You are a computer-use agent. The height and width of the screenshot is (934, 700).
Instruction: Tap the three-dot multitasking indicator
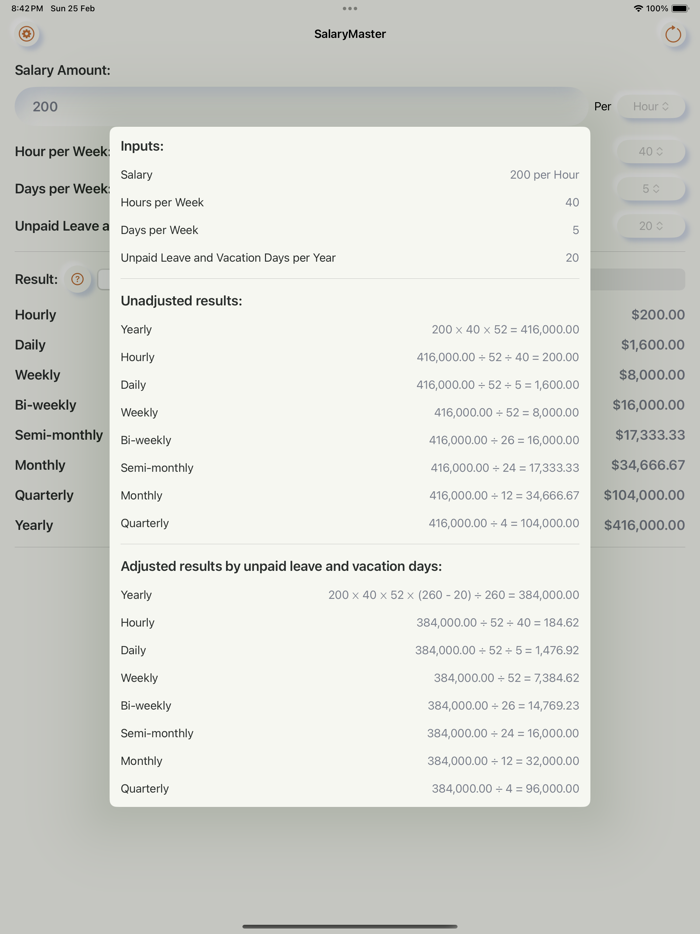coord(350,8)
